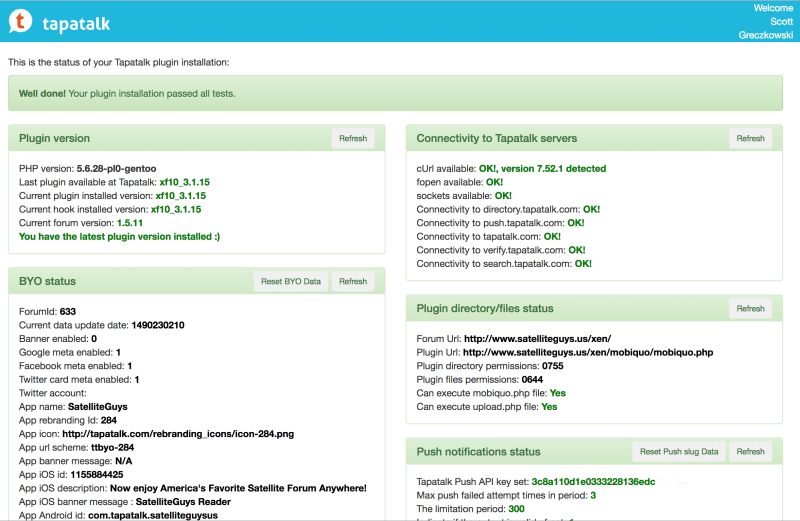
Task: Click Current data update date 1490230210
Action: pos(102,325)
